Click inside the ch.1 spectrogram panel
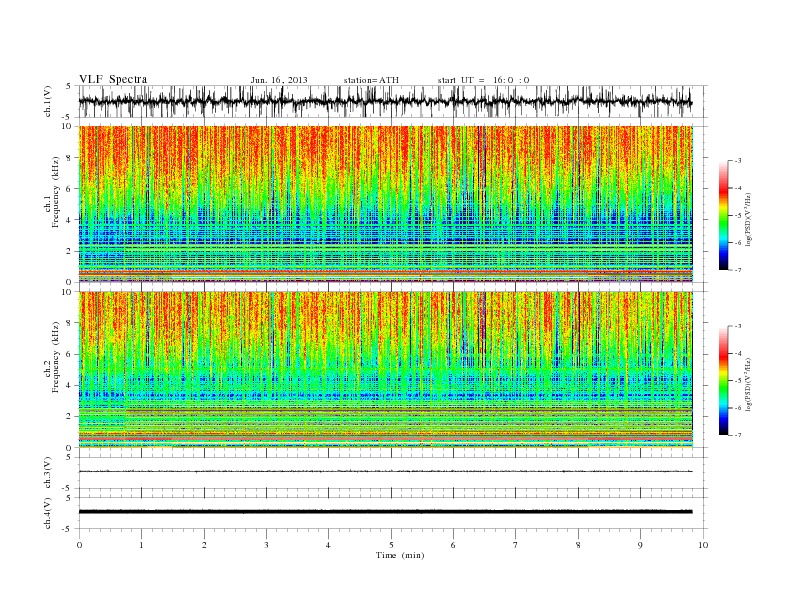 (385, 204)
